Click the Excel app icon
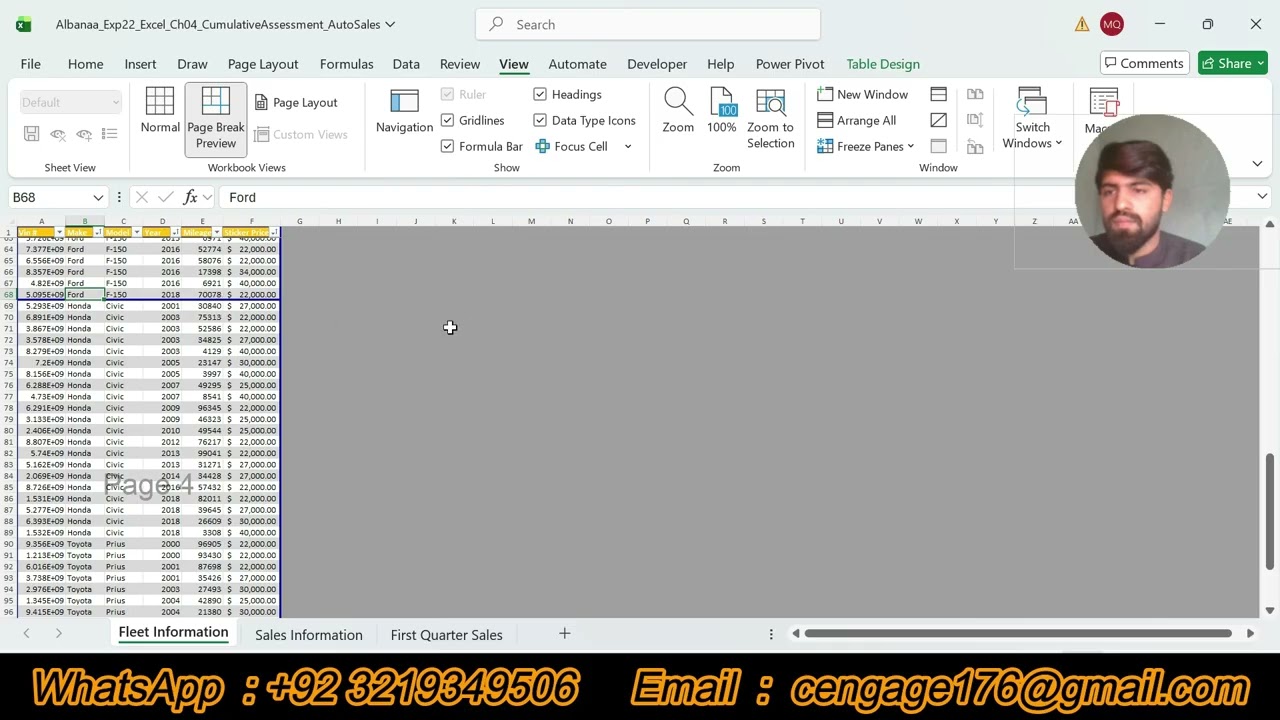Screen dimensions: 1280x720 tap(23, 24)
